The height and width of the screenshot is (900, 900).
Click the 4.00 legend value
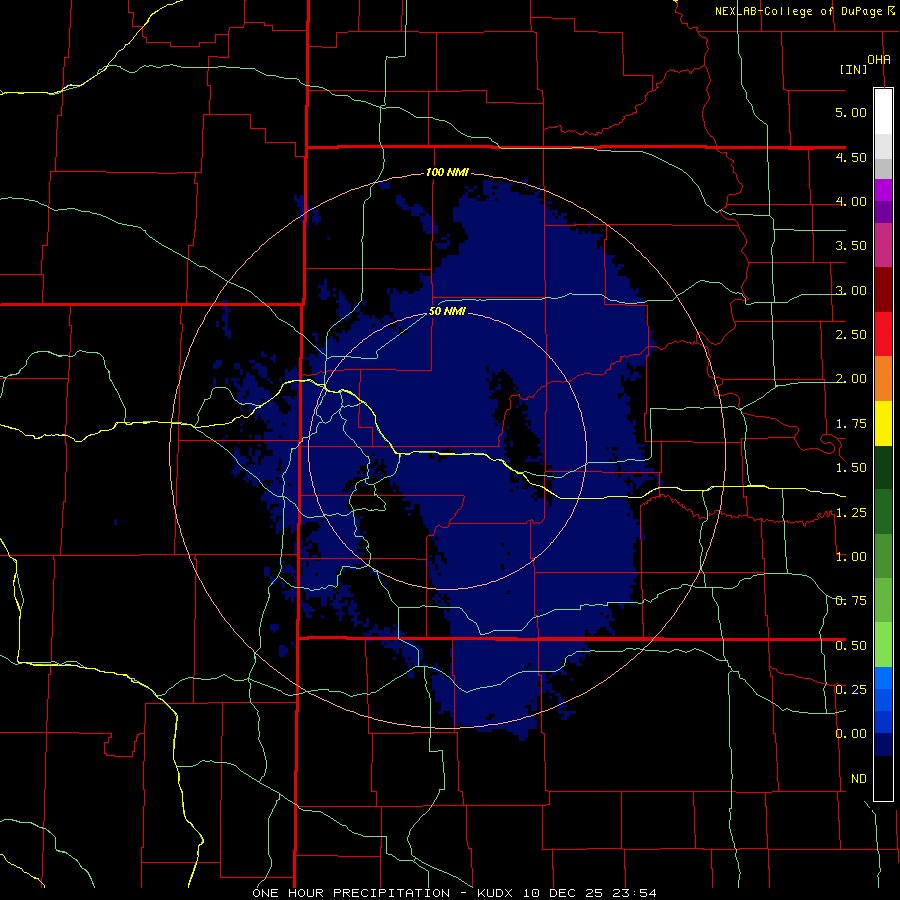click(851, 201)
